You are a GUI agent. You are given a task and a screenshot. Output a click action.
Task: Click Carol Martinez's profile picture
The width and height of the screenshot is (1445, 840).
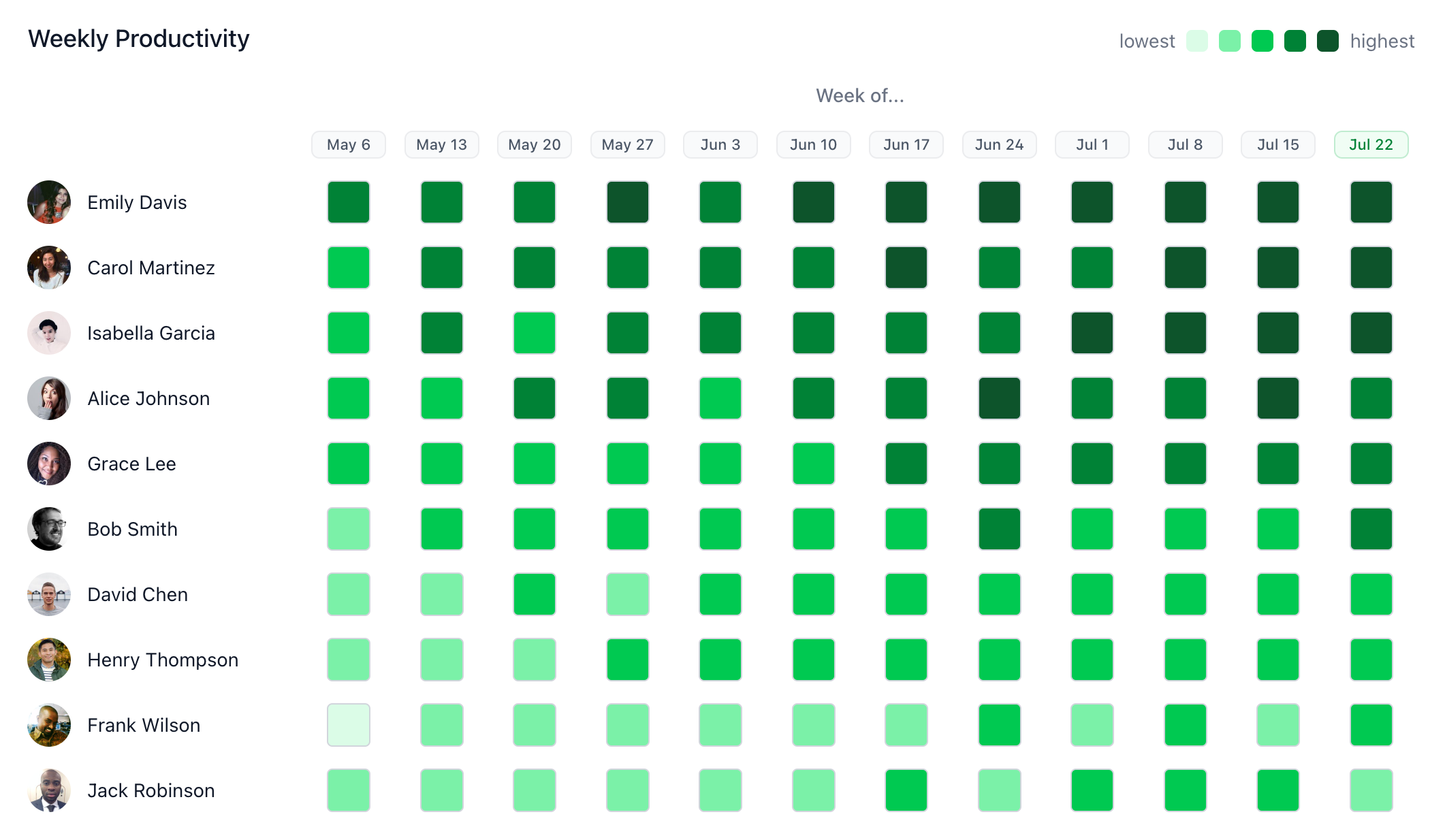point(49,268)
